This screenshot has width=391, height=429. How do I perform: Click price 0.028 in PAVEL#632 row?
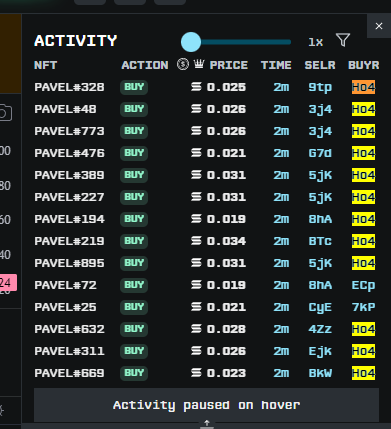226,329
